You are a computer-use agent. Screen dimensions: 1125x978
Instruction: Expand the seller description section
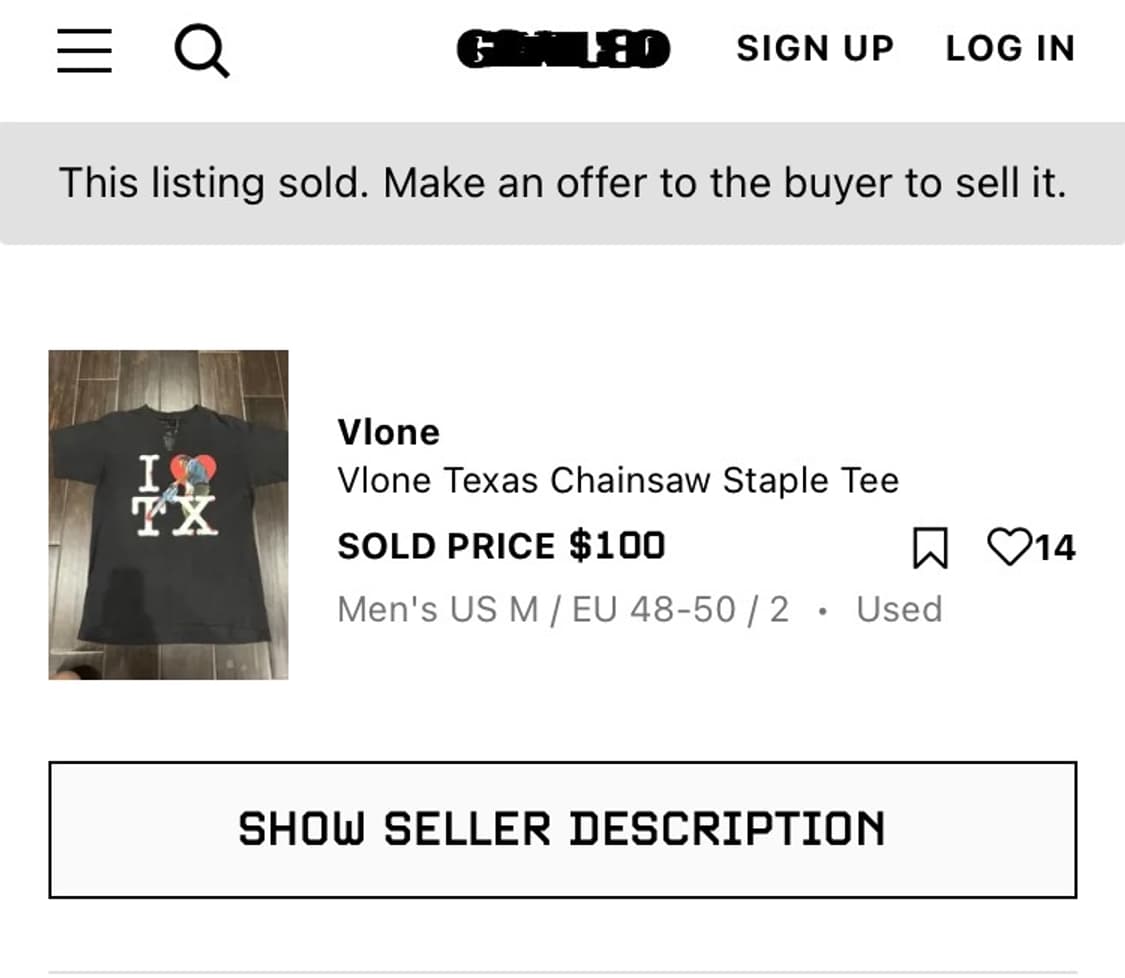[562, 827]
